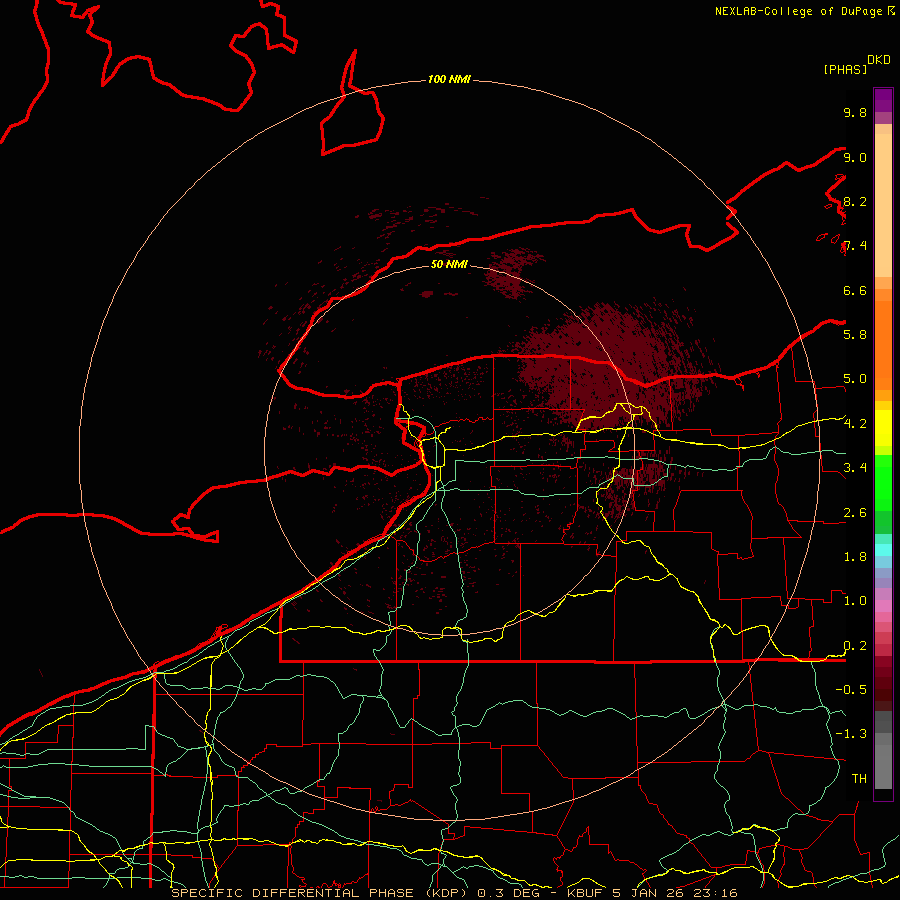Screen dimensions: 900x900
Task: Click the purple top segment of the color bar
Action: [883, 100]
